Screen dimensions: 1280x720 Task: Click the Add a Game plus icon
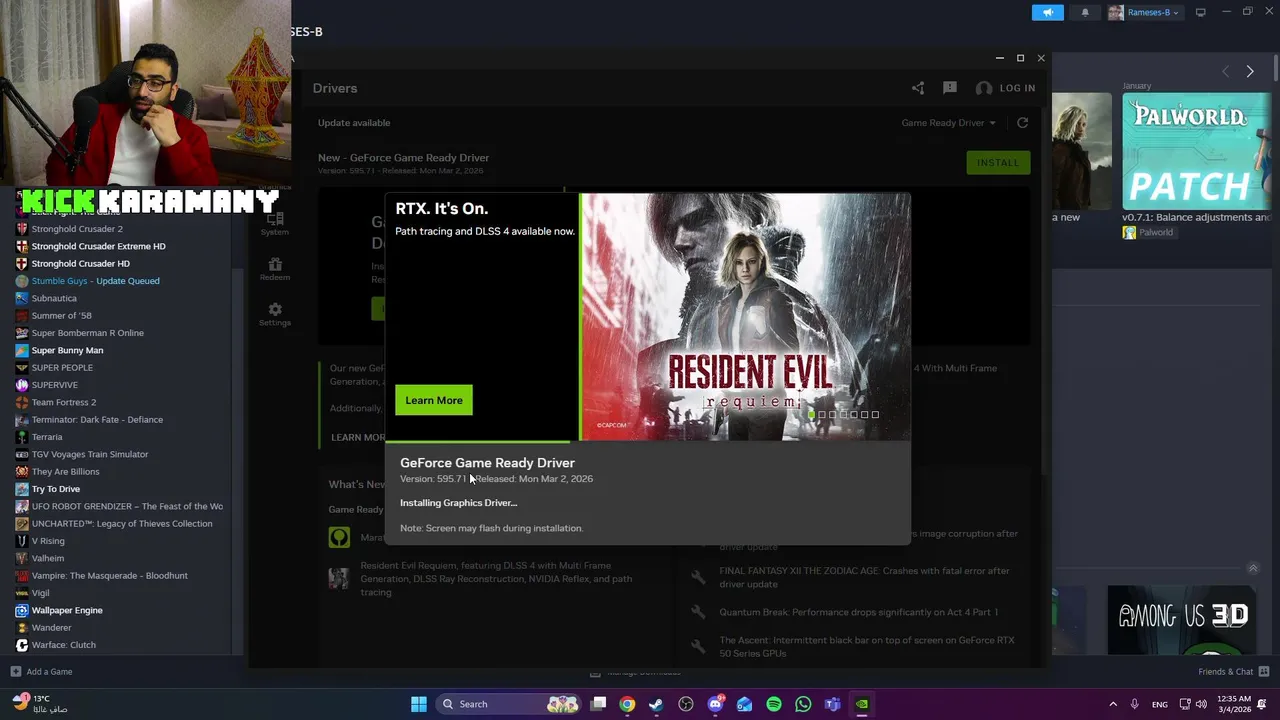15,671
